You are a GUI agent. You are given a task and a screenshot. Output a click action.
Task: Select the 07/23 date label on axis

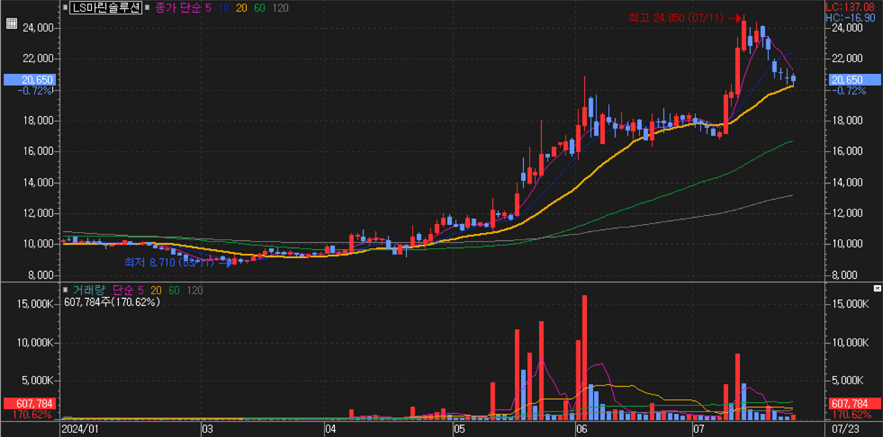pyautogui.click(x=845, y=428)
